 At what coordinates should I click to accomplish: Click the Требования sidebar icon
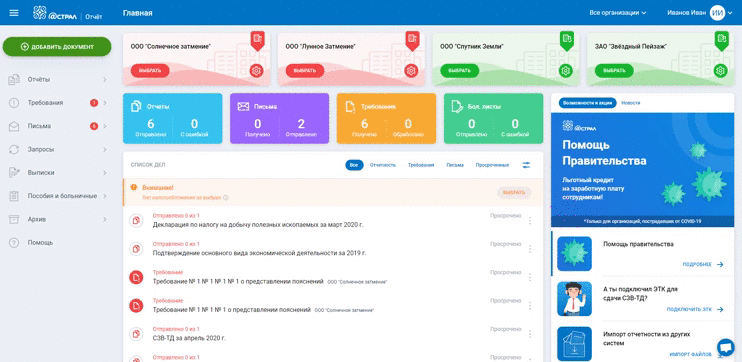(14, 103)
